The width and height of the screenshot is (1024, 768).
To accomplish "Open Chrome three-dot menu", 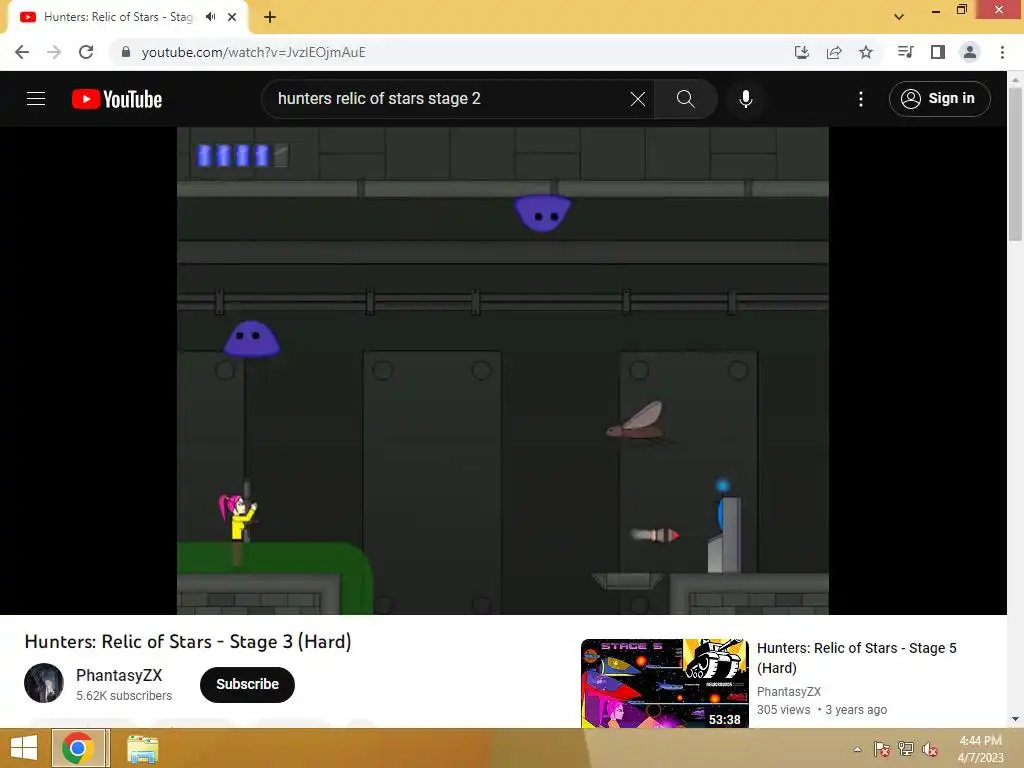I will tap(1002, 52).
